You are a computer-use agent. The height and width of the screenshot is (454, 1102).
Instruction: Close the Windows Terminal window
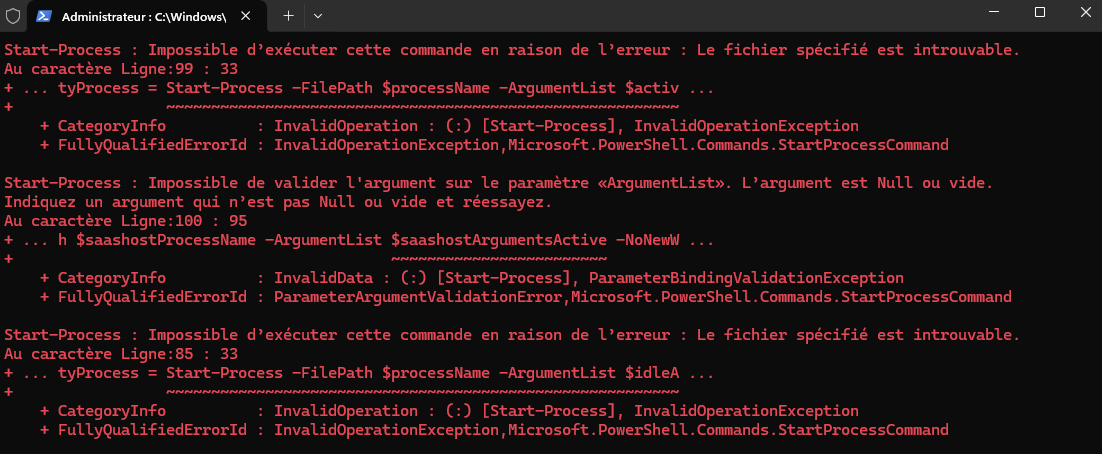(1084, 13)
